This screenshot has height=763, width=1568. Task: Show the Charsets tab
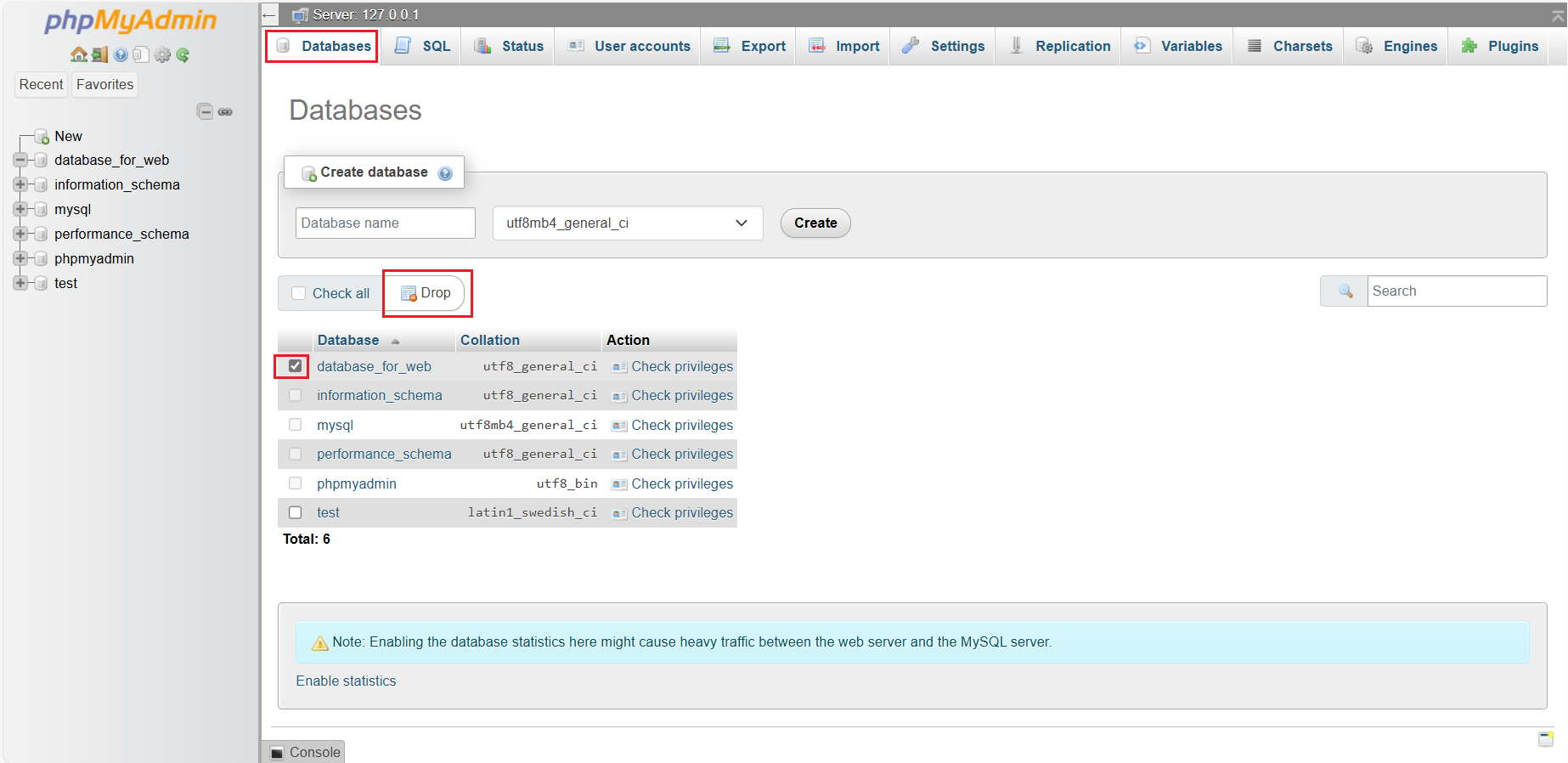pos(1289,46)
